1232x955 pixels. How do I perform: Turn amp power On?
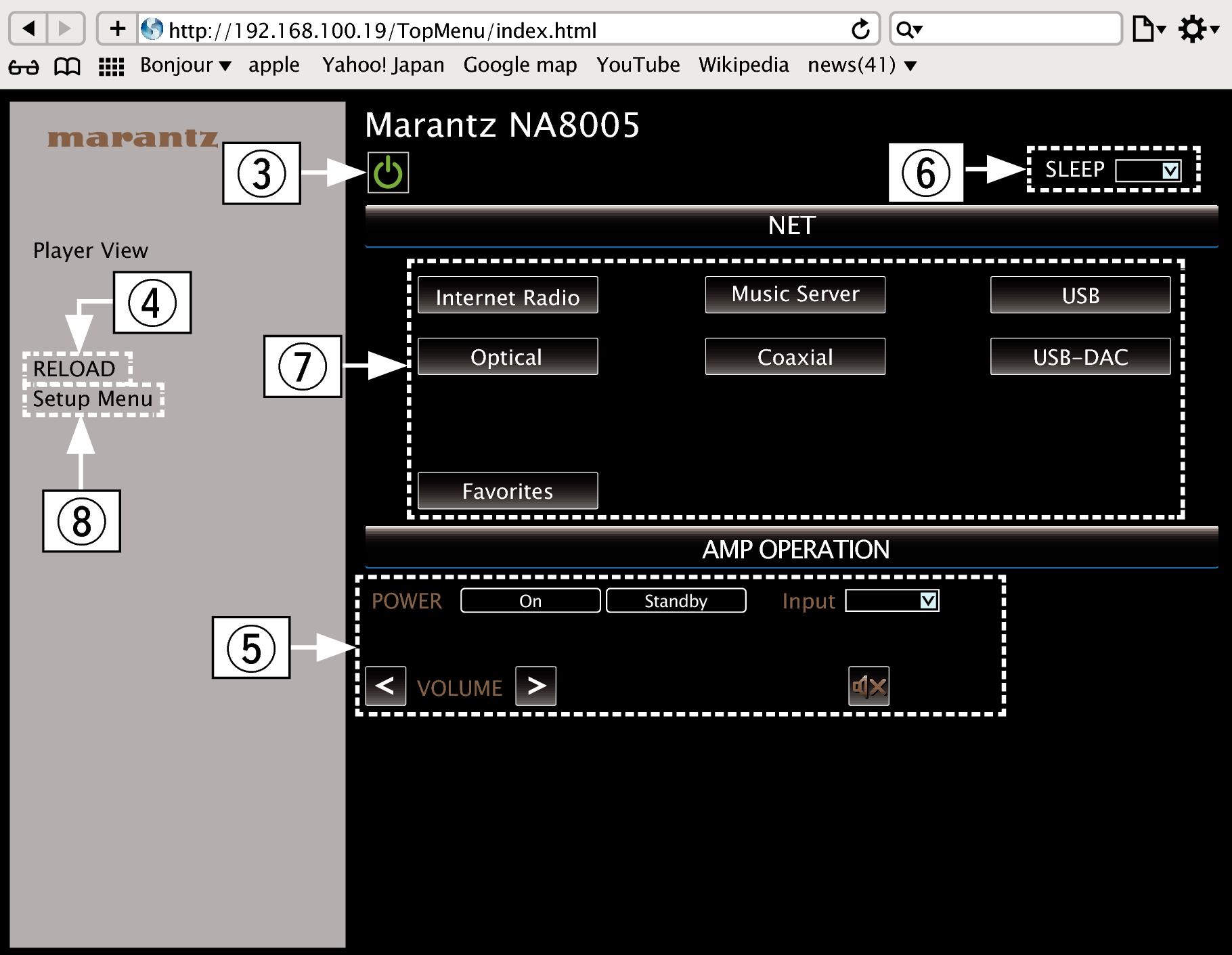tap(531, 600)
